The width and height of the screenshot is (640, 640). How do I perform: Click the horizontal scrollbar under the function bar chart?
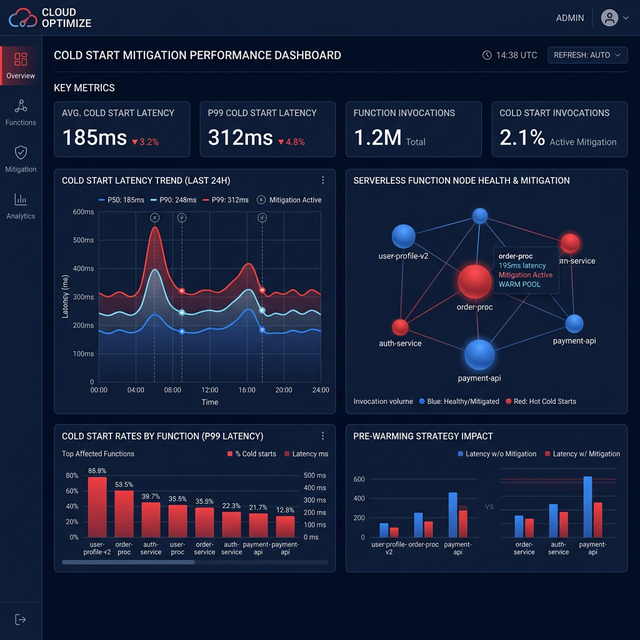tap(128, 562)
